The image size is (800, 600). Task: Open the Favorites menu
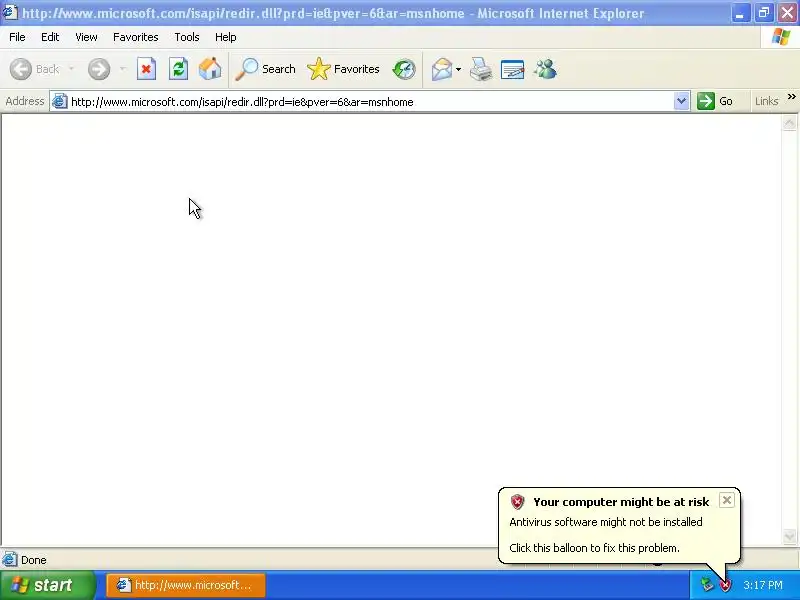pyautogui.click(x=136, y=37)
